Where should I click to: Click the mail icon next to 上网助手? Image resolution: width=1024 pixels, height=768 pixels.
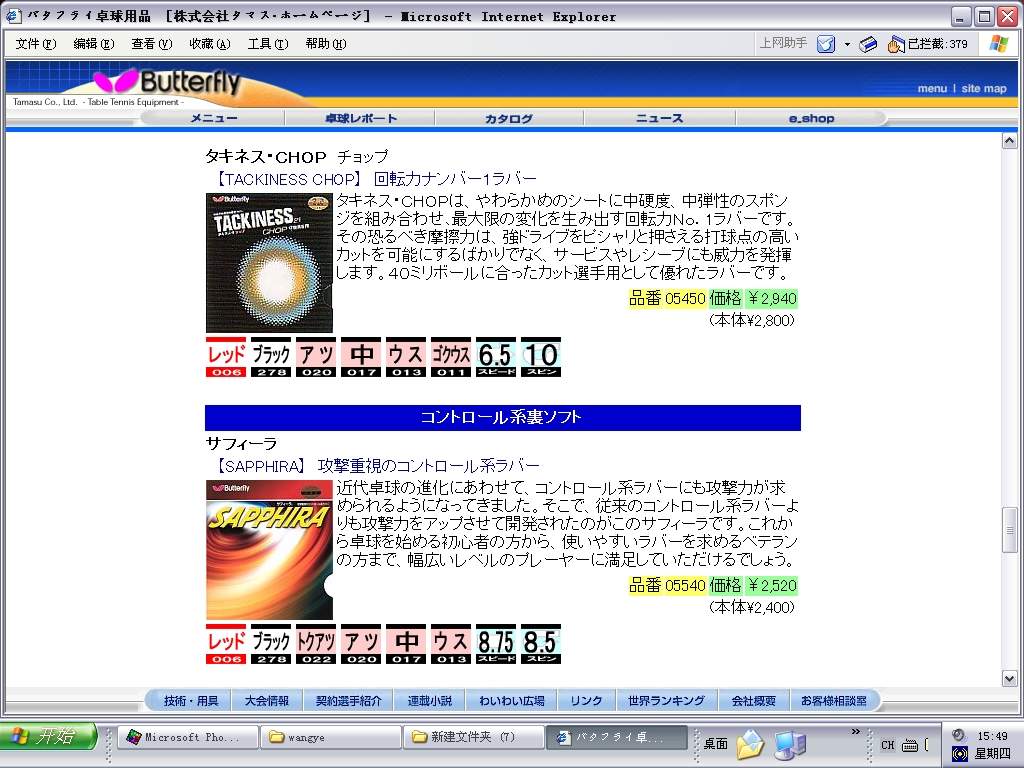[826, 44]
